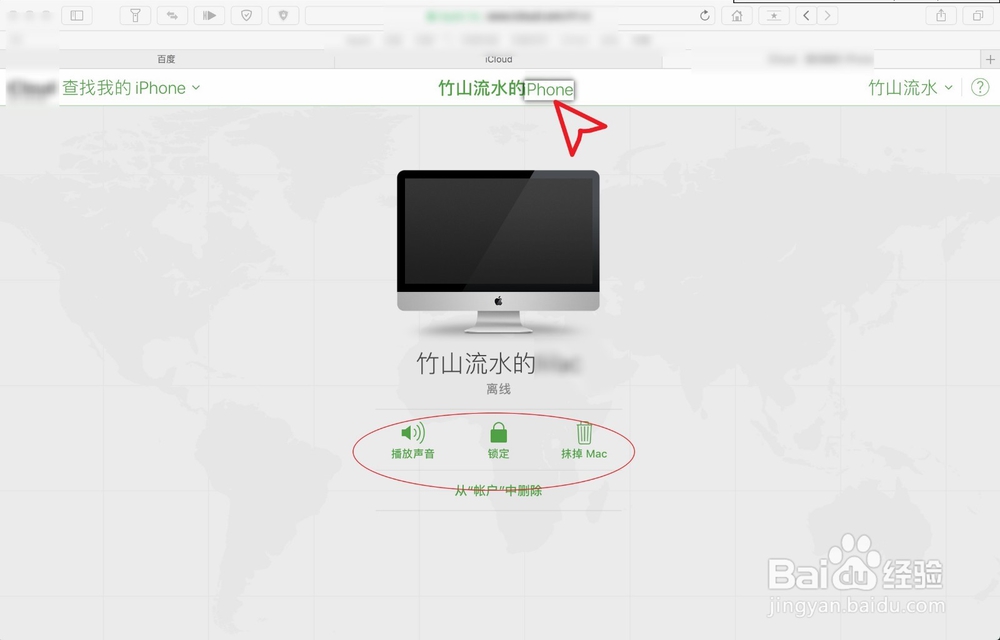Open the help question mark button
Viewport: 1000px width, 640px height.
[981, 88]
